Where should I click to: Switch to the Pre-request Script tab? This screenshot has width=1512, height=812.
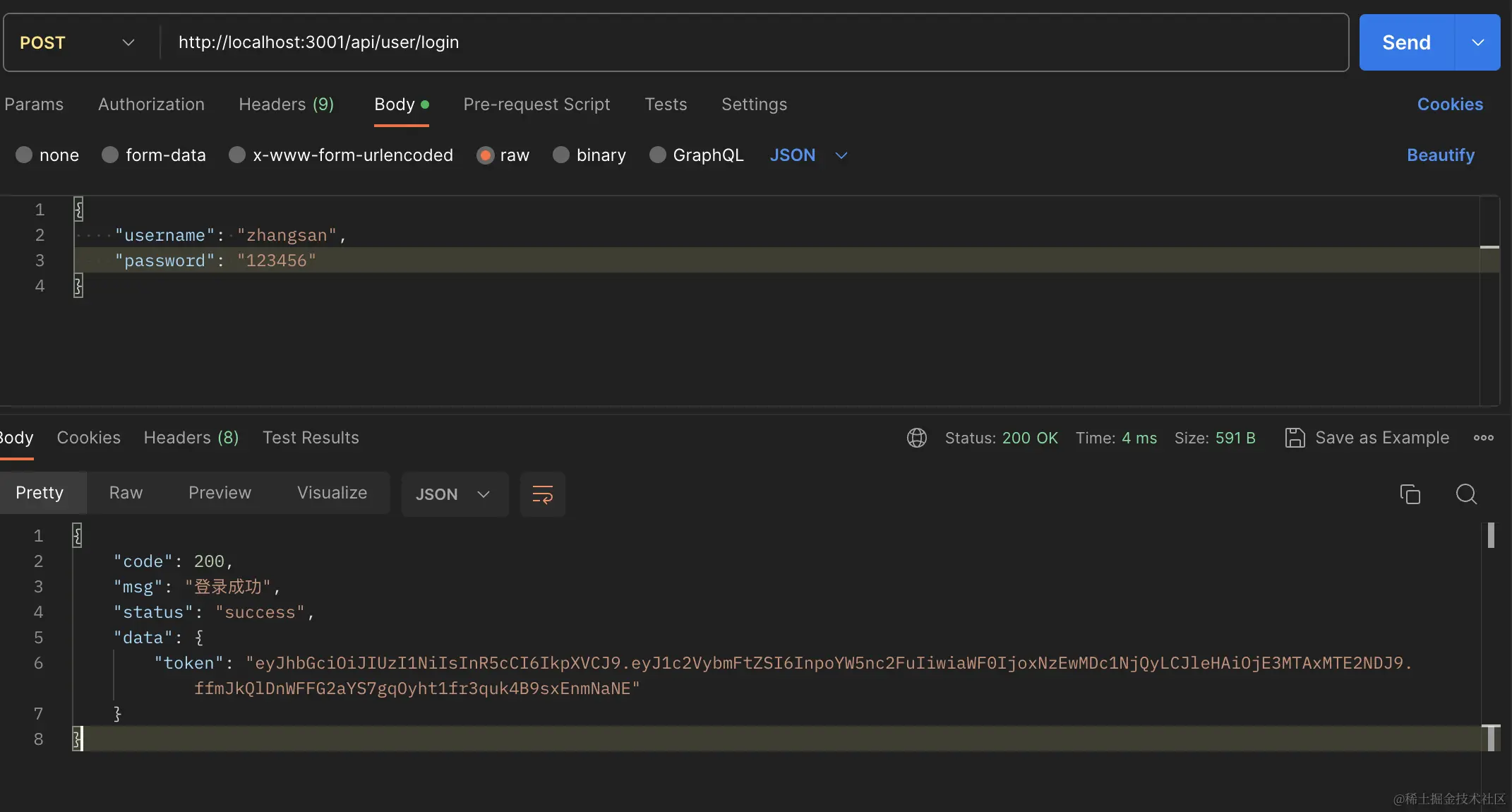[x=536, y=105]
